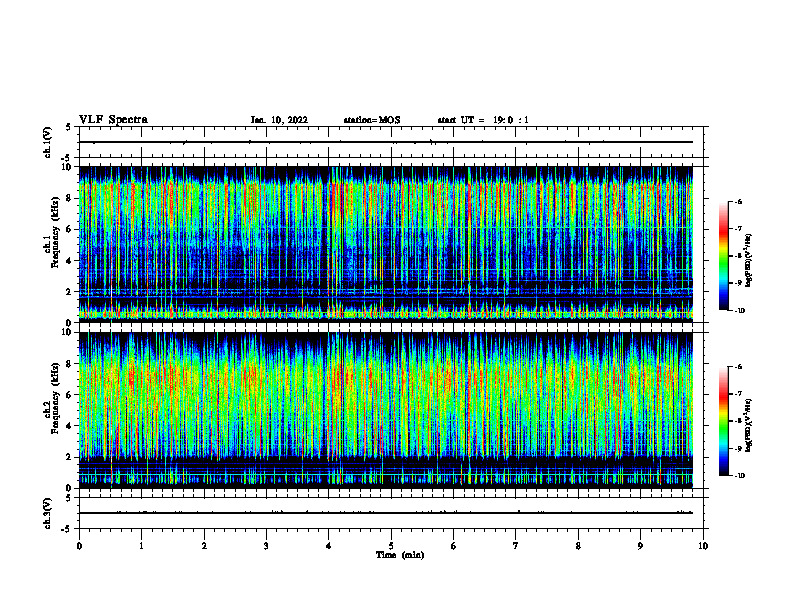Click the ch.1(V) axis label

tap(48, 142)
